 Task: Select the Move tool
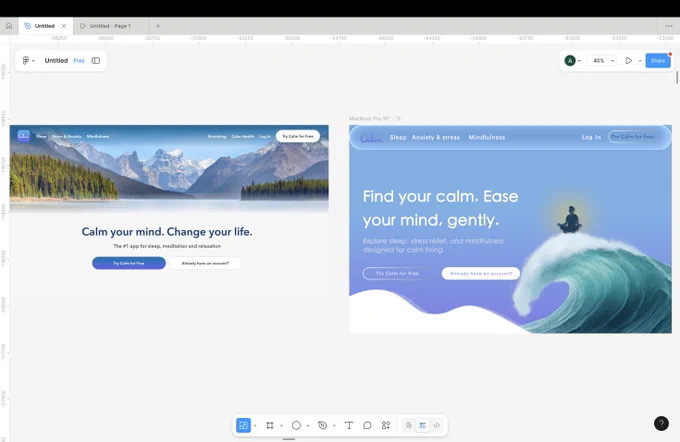(243, 425)
